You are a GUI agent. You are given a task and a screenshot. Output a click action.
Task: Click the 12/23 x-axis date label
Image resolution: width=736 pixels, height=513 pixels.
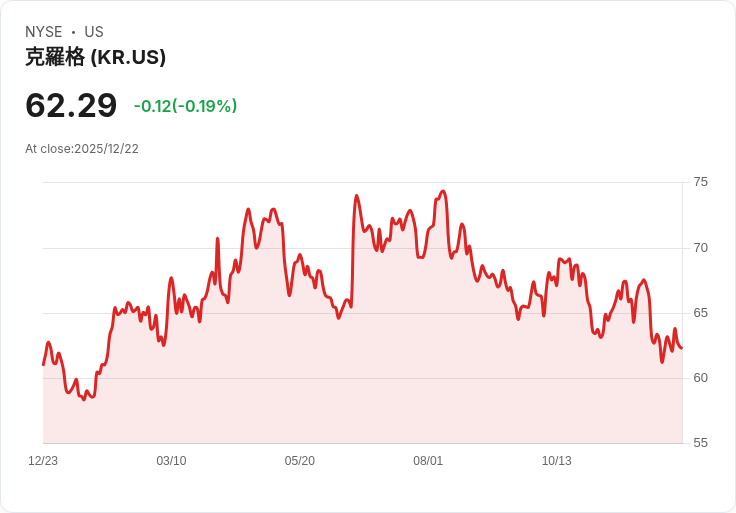43,461
